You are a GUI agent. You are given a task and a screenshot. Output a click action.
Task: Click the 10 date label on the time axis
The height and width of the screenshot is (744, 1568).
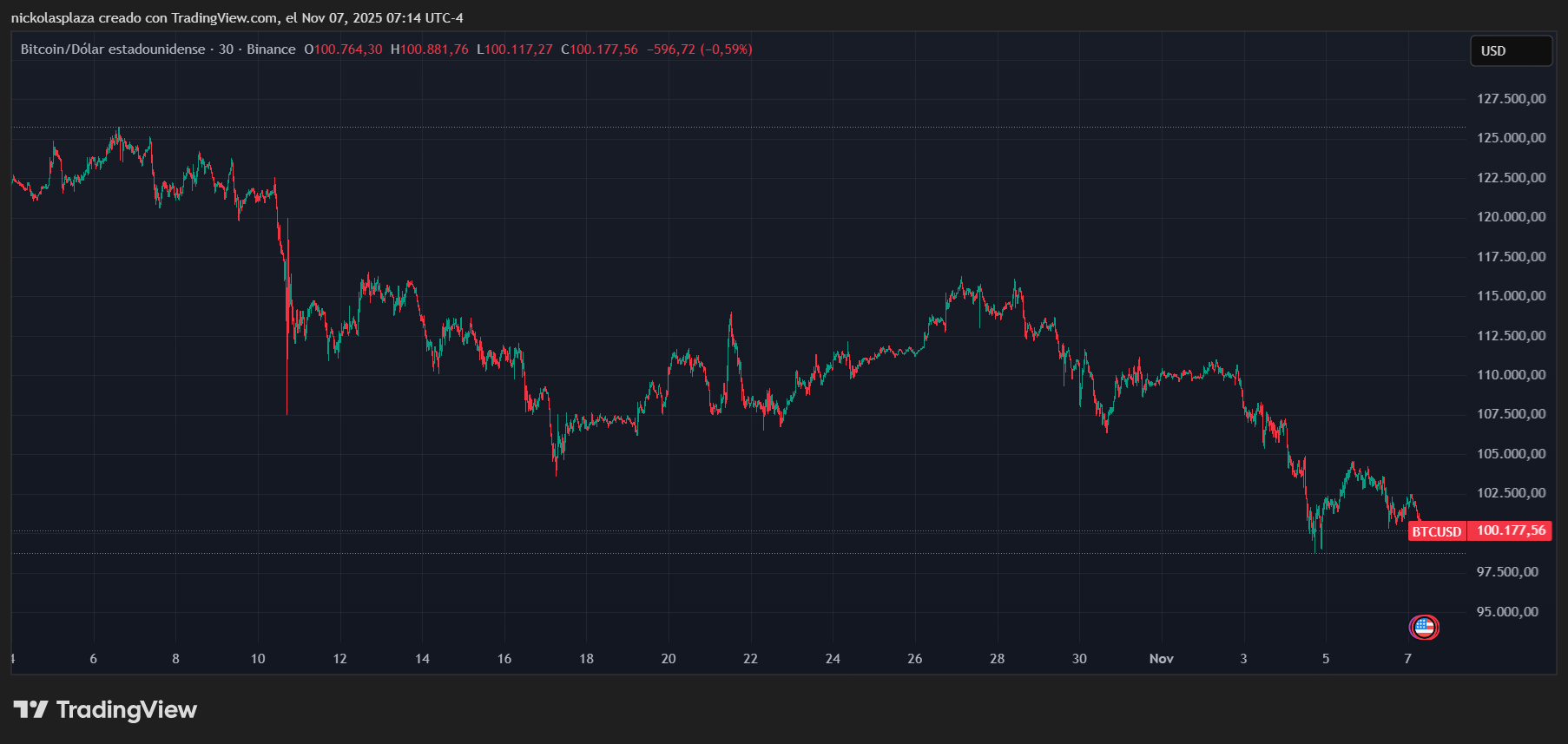[x=258, y=659]
